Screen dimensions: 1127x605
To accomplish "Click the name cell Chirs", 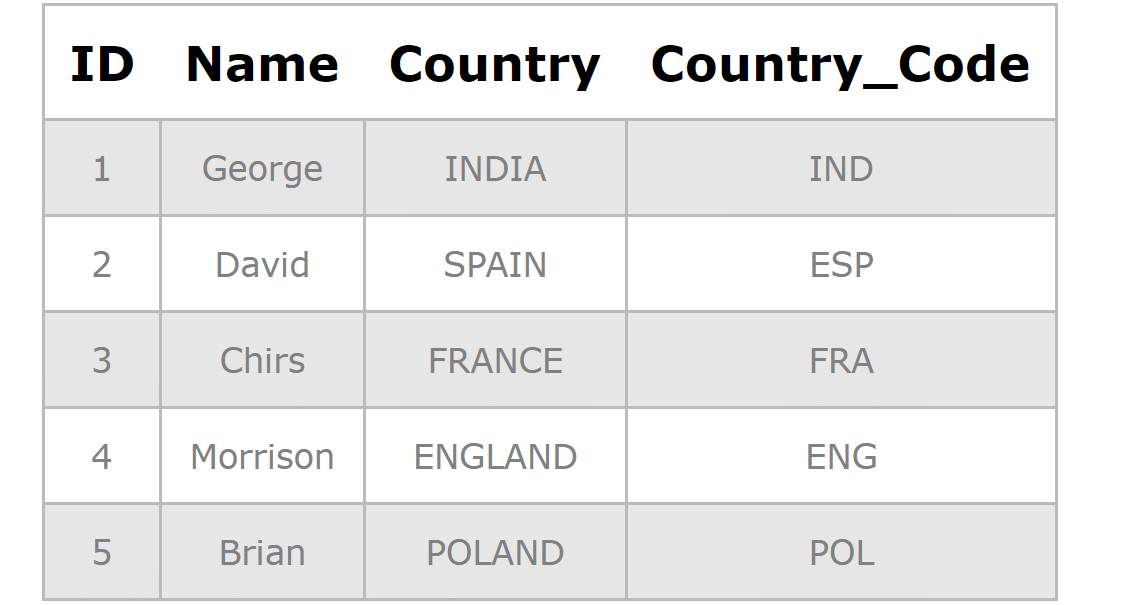I will coord(262,360).
